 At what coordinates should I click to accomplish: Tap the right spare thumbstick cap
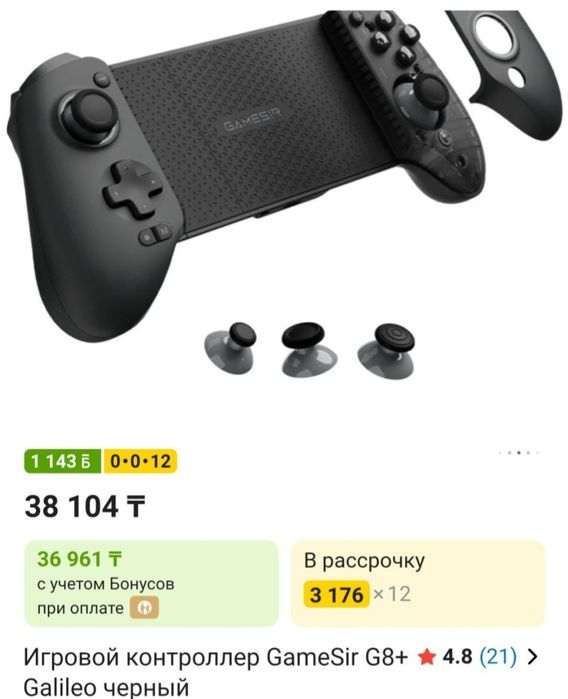(x=386, y=351)
